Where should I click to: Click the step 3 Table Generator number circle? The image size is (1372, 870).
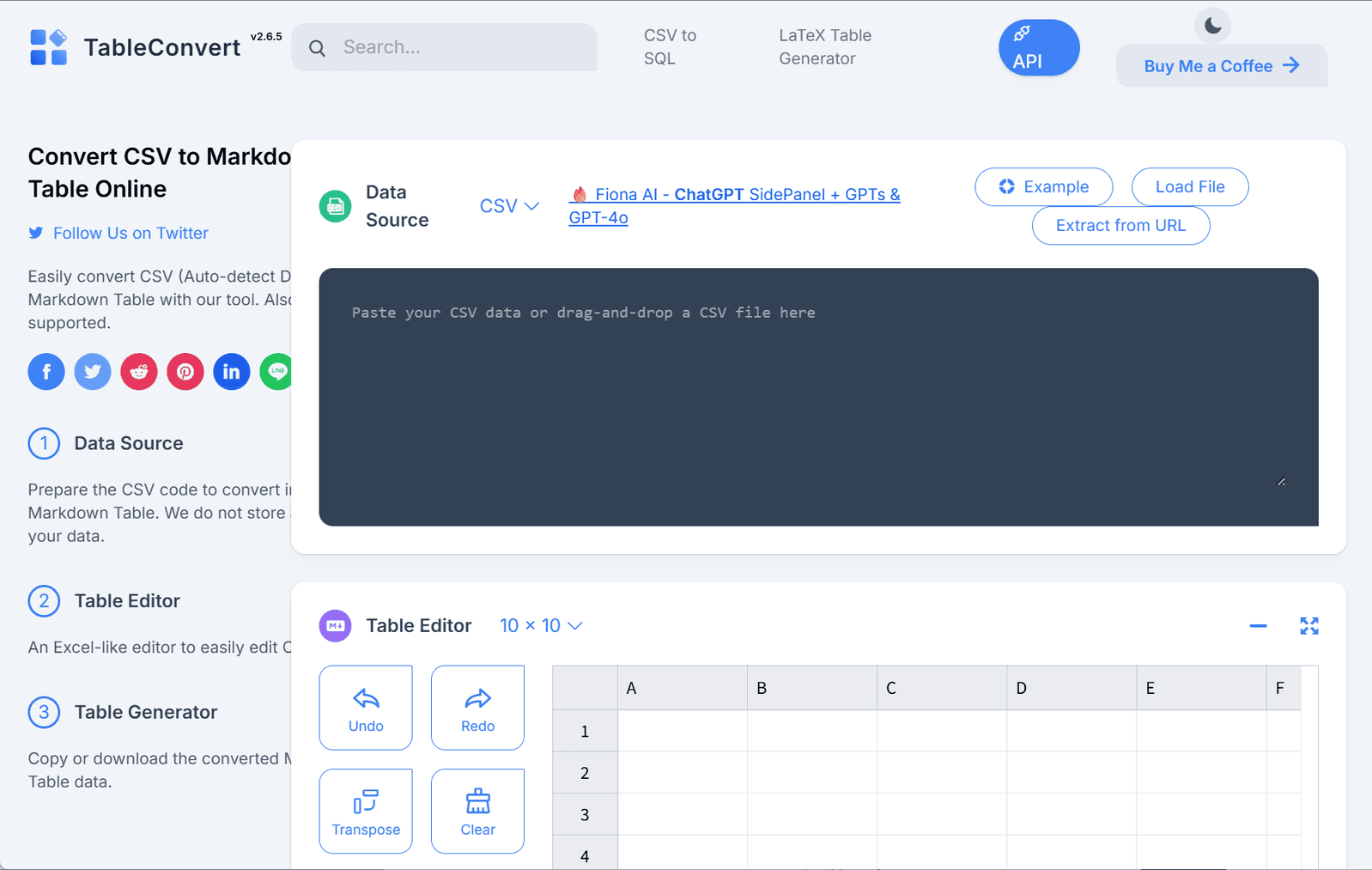pos(44,713)
